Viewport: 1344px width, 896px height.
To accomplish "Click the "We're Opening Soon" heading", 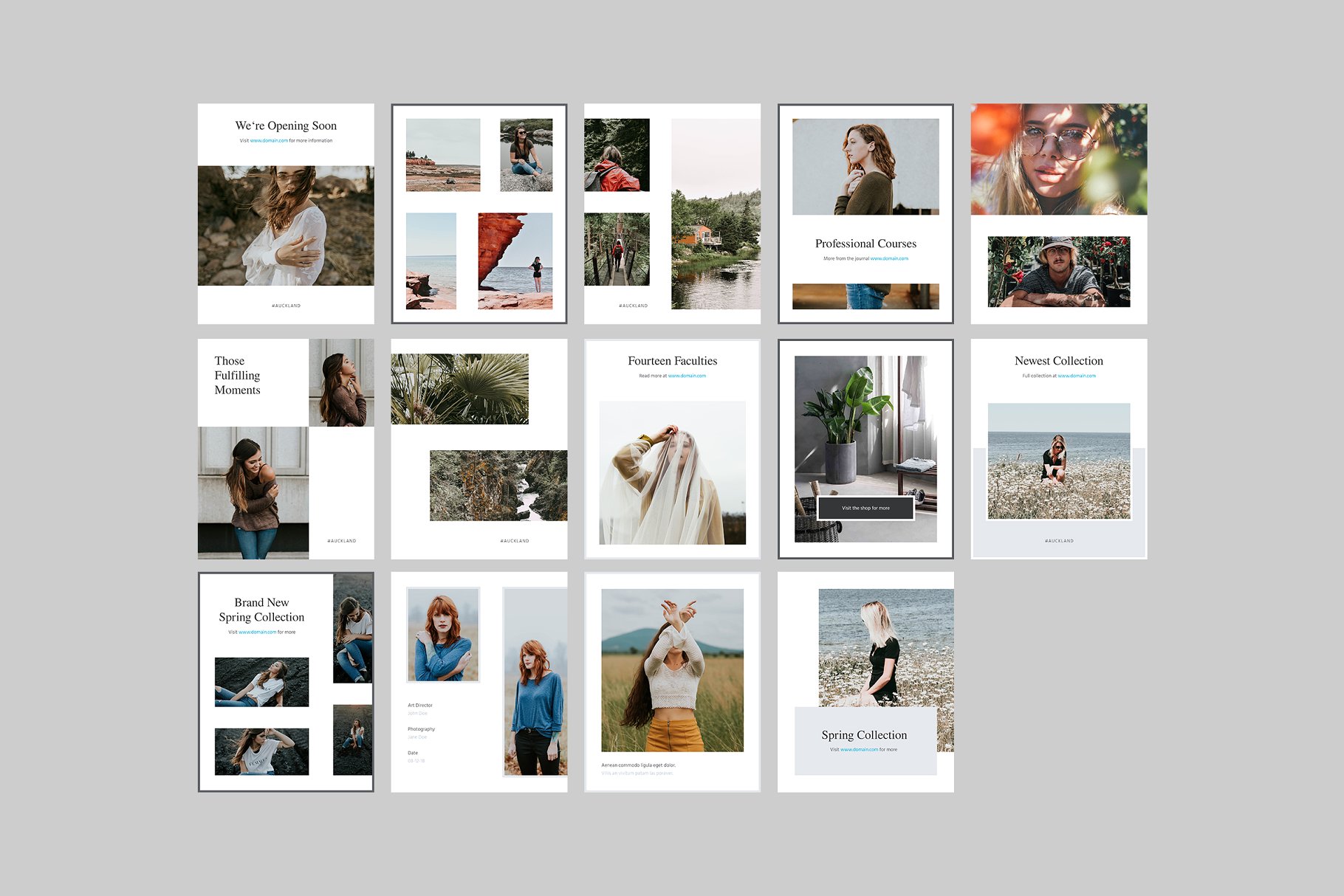I will pyautogui.click(x=286, y=126).
